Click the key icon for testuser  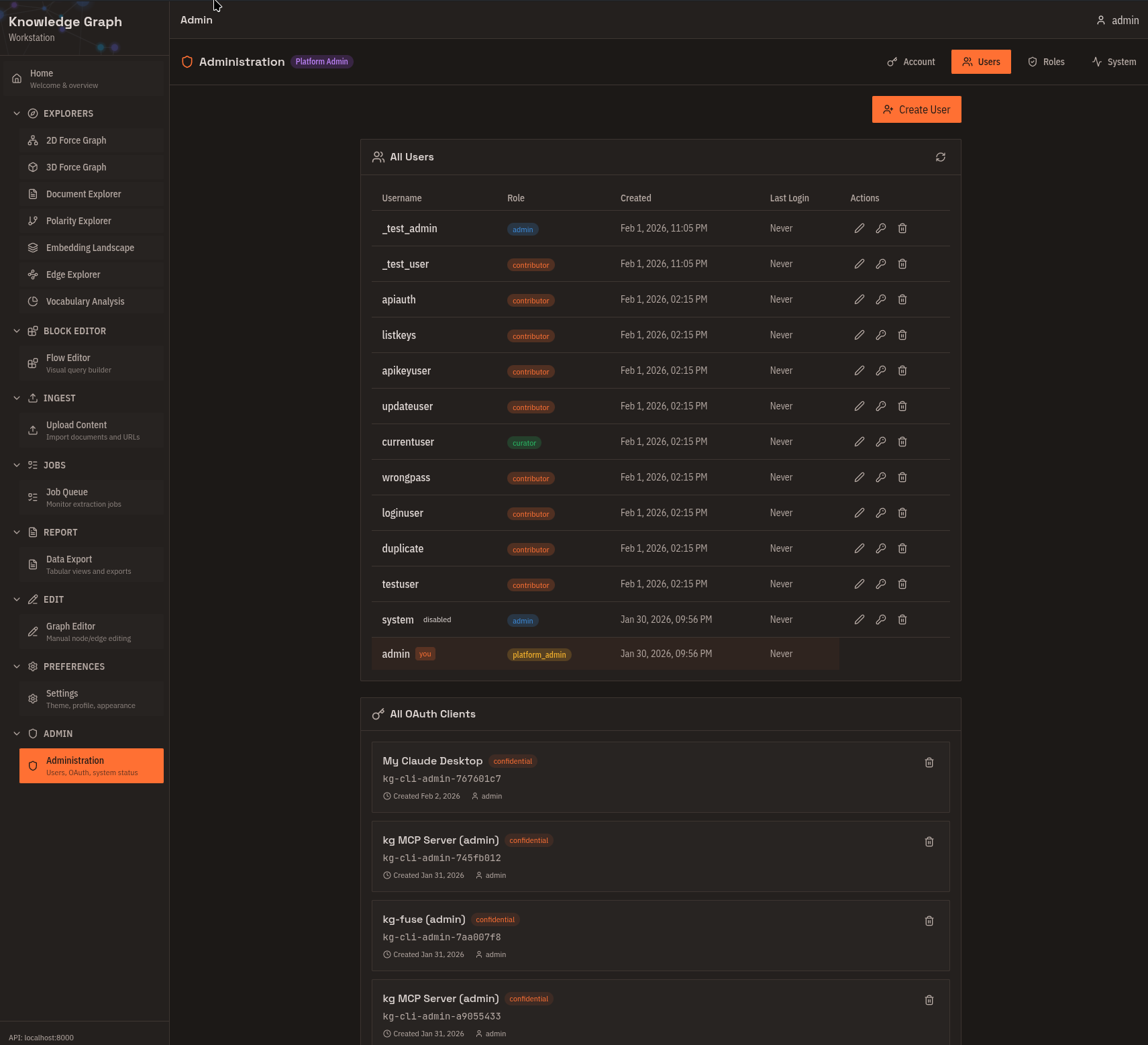(x=880, y=584)
